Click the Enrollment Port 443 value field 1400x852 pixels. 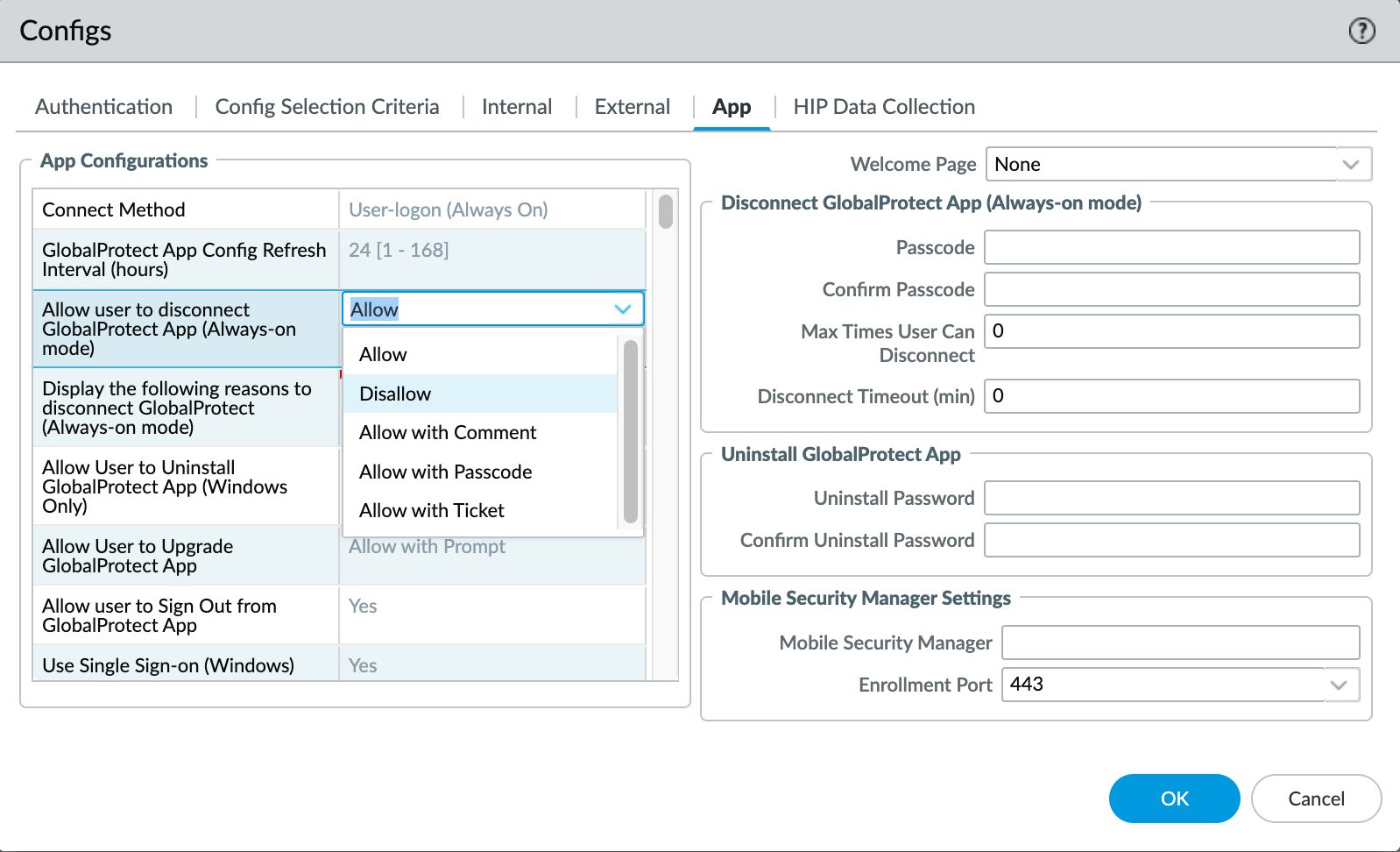click(1164, 685)
